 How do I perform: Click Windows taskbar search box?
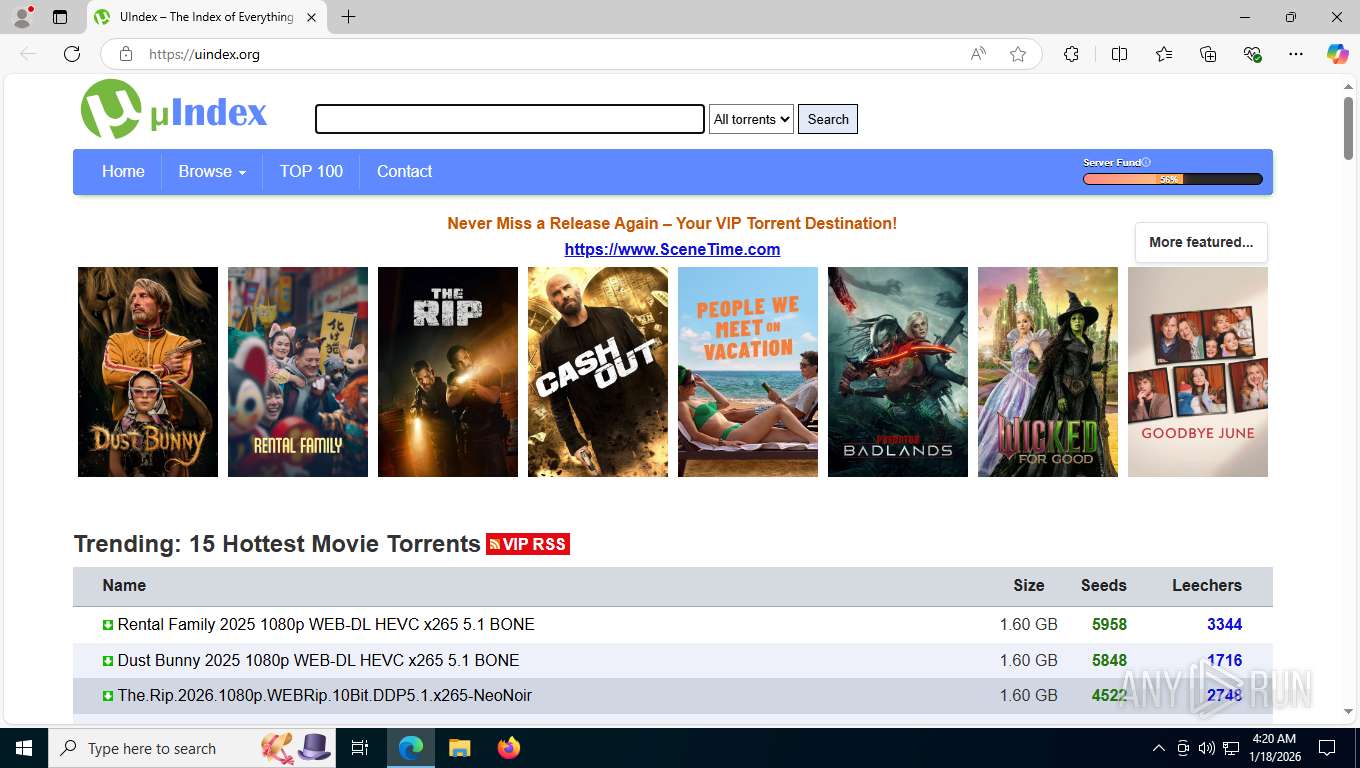pos(193,748)
